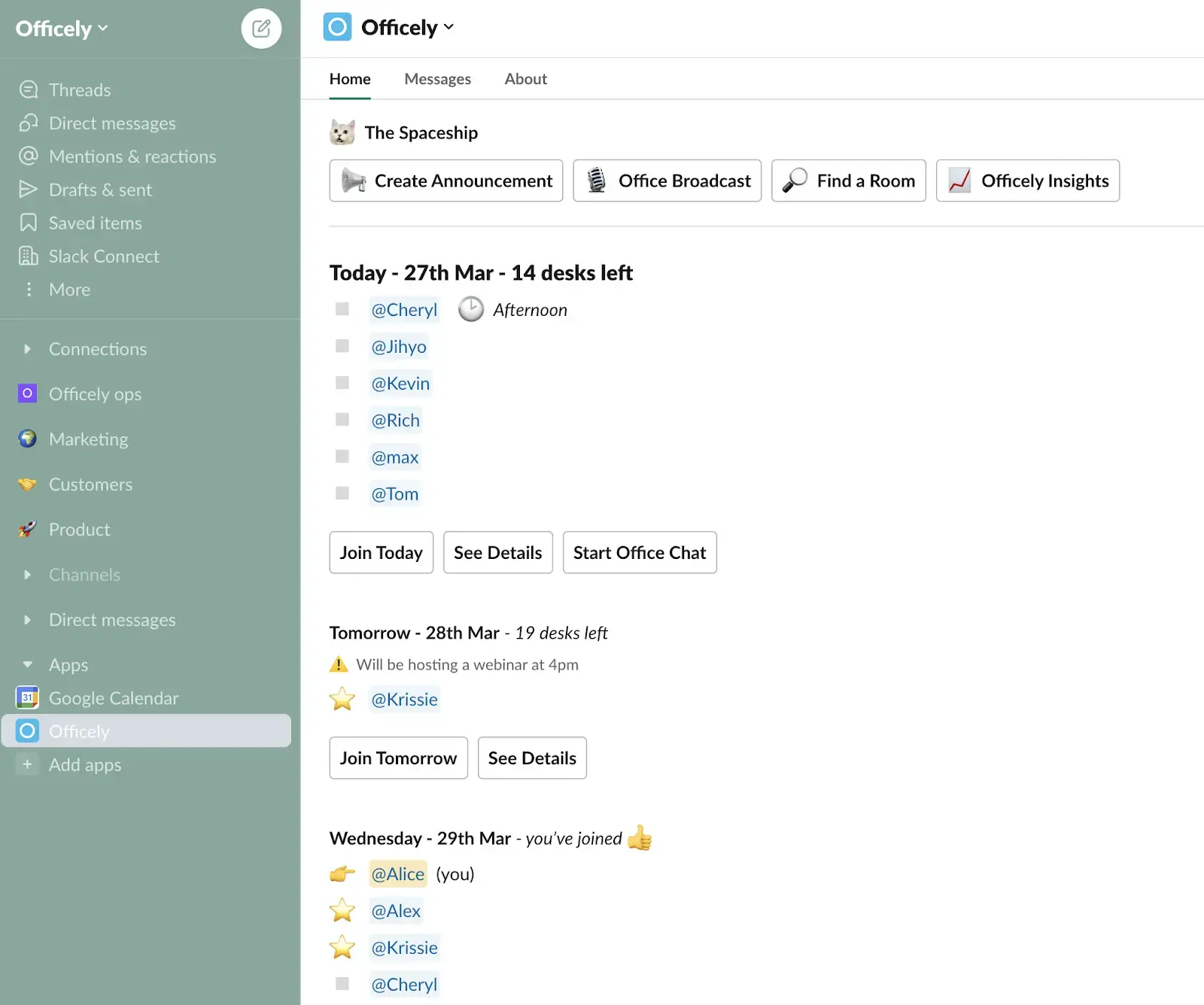Switch to the Home tab
Viewport: 1204px width, 1005px height.
click(x=350, y=79)
